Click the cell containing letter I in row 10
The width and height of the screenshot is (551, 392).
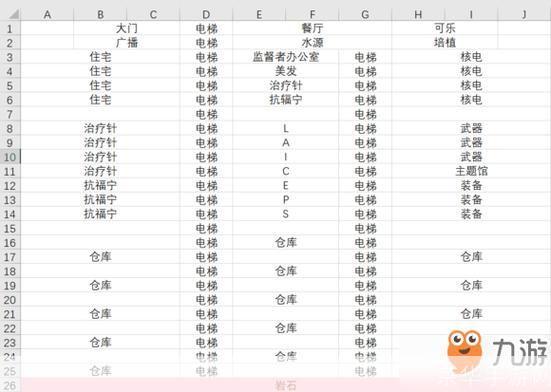click(285, 157)
